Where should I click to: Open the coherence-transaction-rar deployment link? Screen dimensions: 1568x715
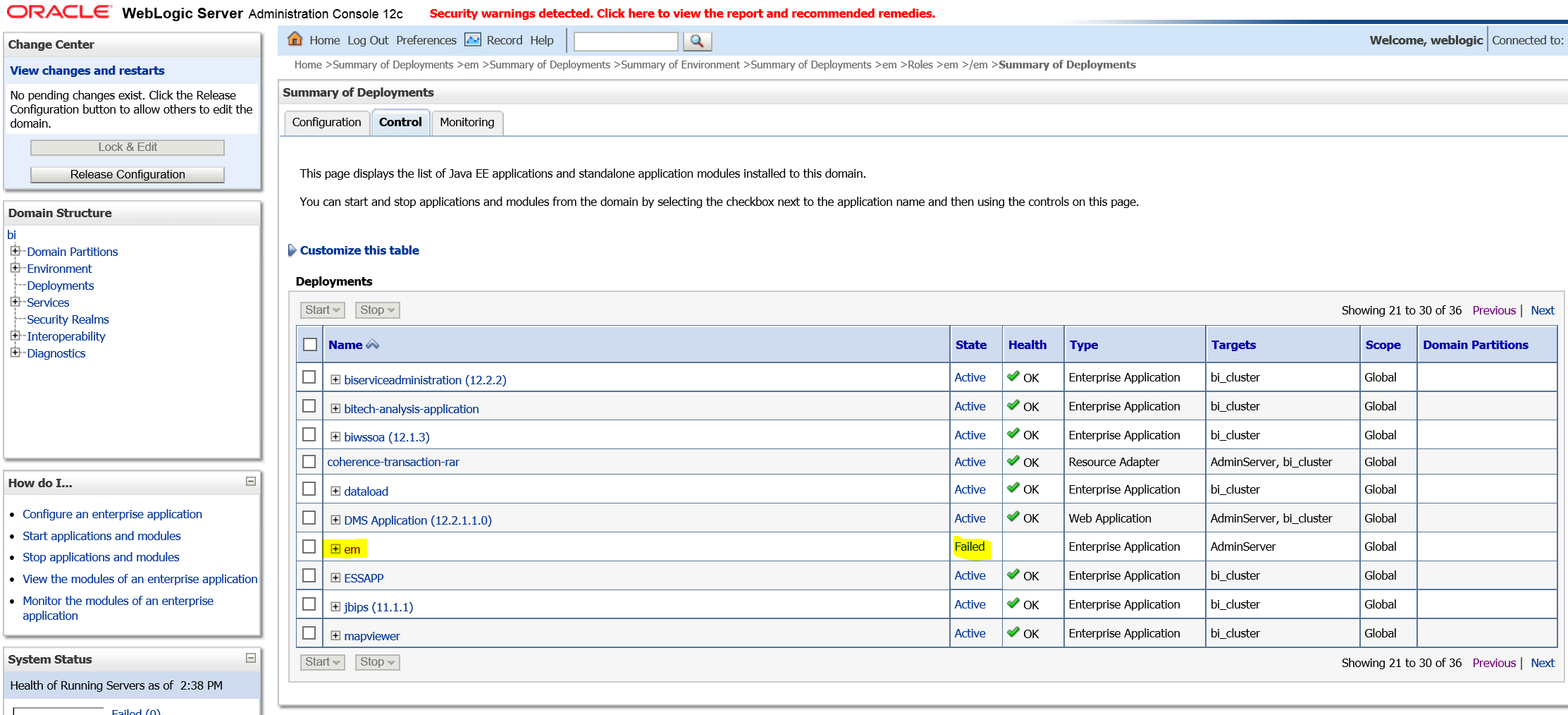pos(393,462)
